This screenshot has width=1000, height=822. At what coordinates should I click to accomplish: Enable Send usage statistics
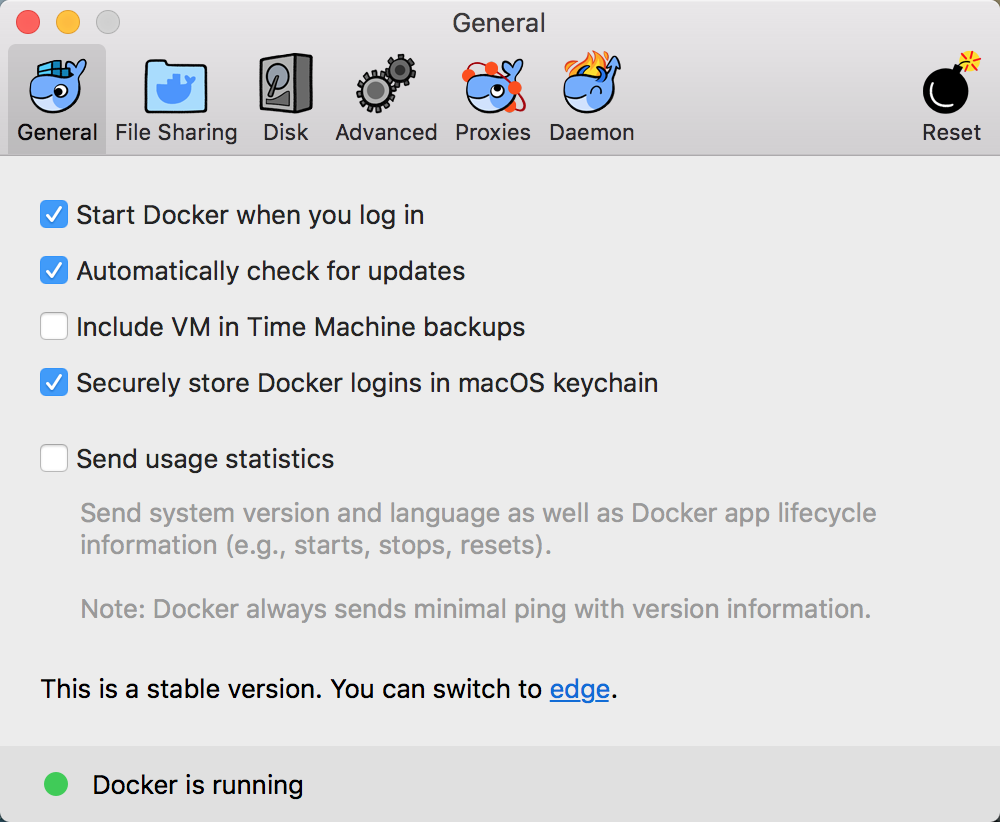click(x=53, y=458)
